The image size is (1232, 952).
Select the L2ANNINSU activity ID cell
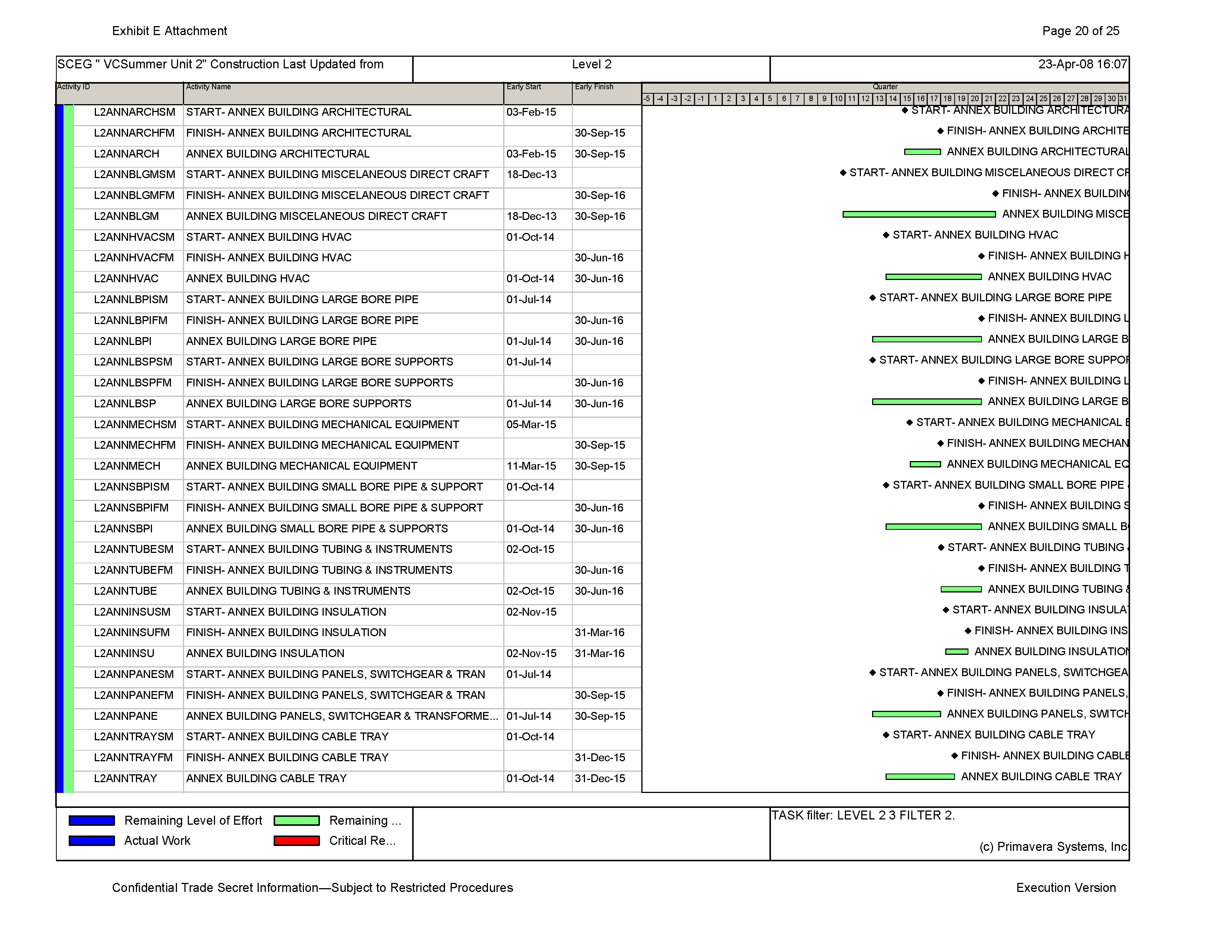[x=124, y=654]
